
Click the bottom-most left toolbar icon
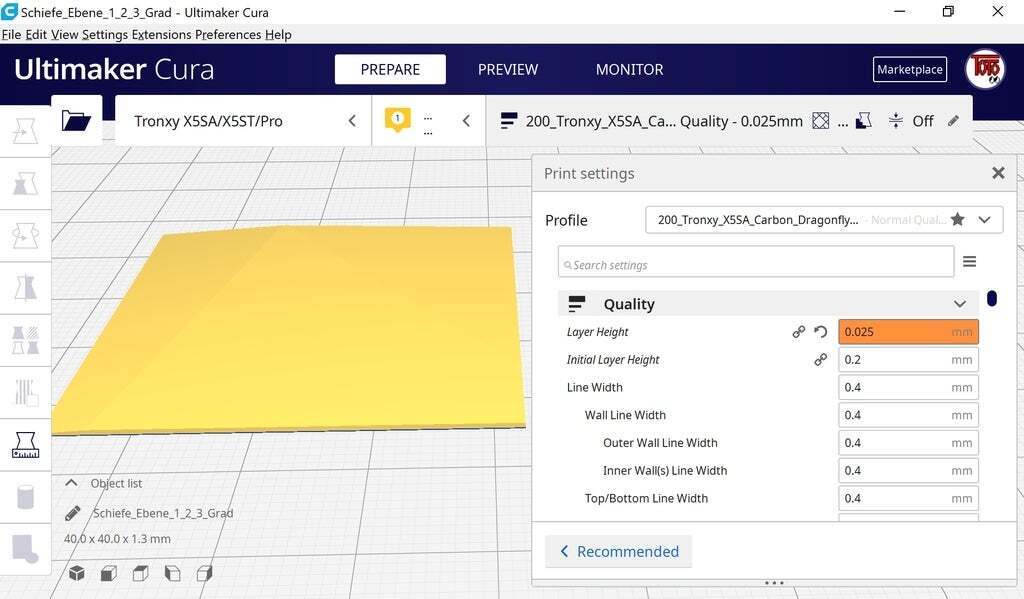(x=25, y=549)
